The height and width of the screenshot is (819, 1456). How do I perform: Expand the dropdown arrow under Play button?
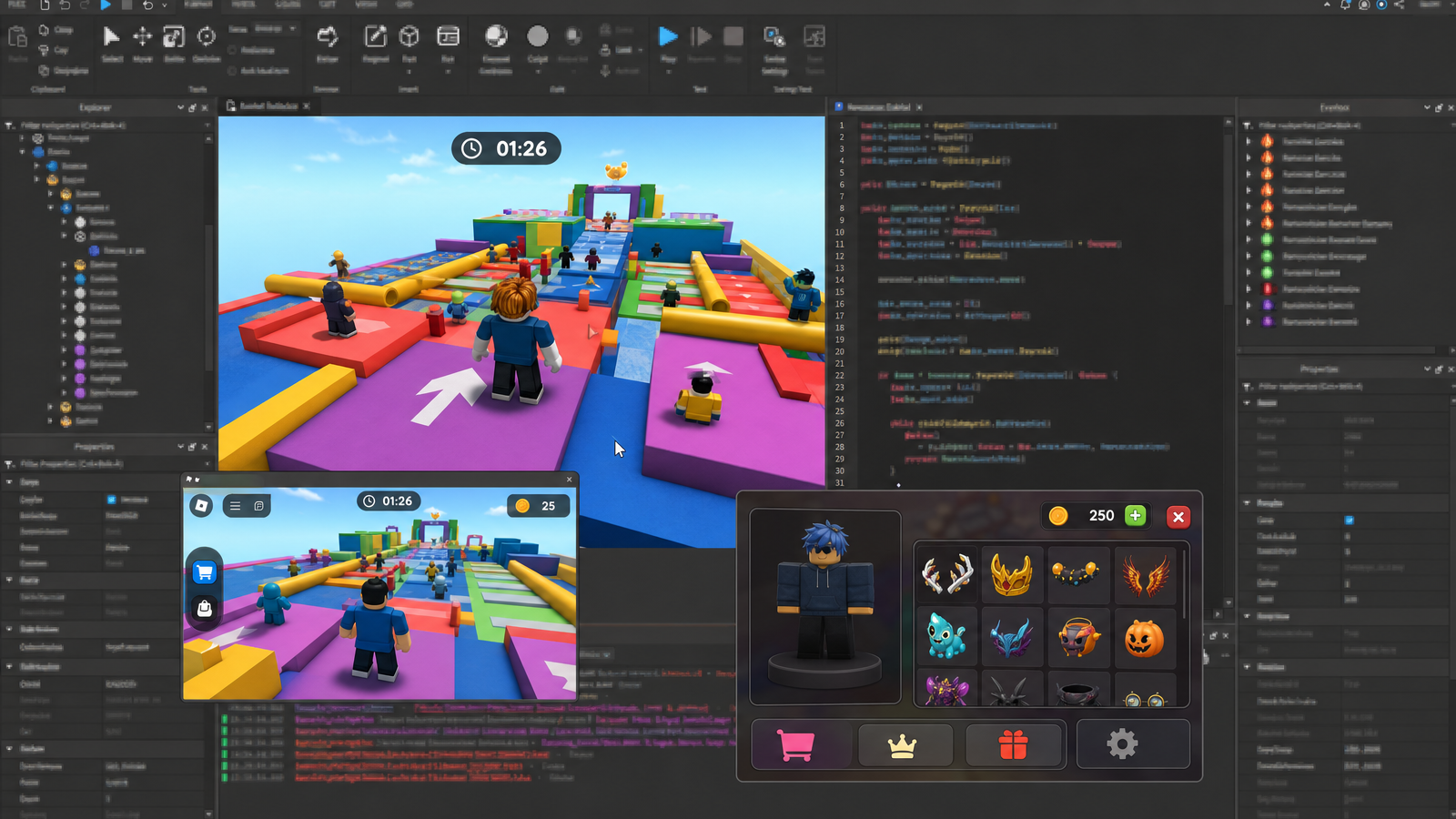click(x=669, y=72)
